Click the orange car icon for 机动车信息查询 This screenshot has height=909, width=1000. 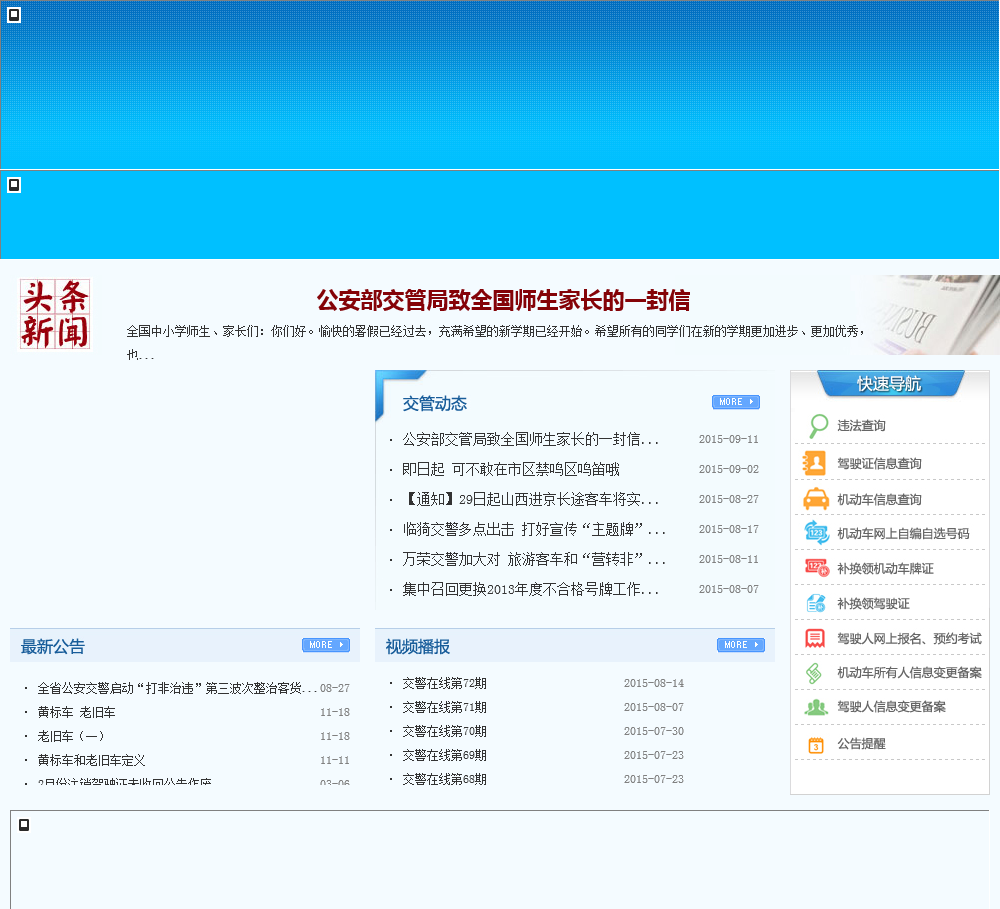(x=816, y=499)
